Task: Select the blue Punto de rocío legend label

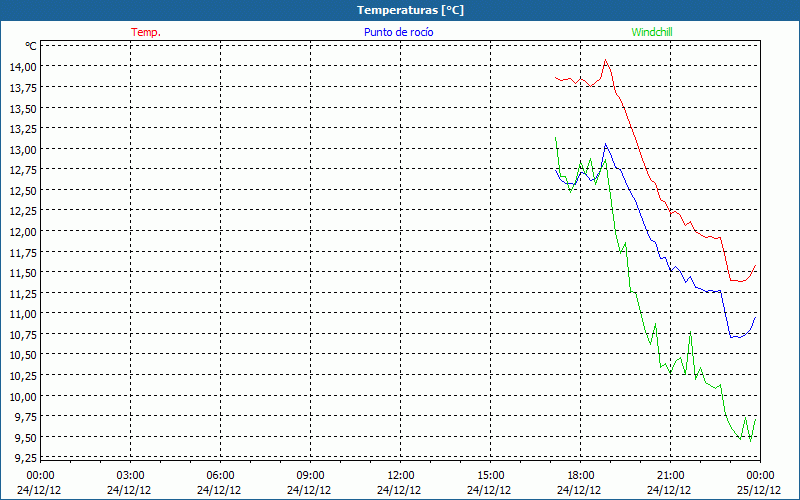Action: pyautogui.click(x=398, y=32)
